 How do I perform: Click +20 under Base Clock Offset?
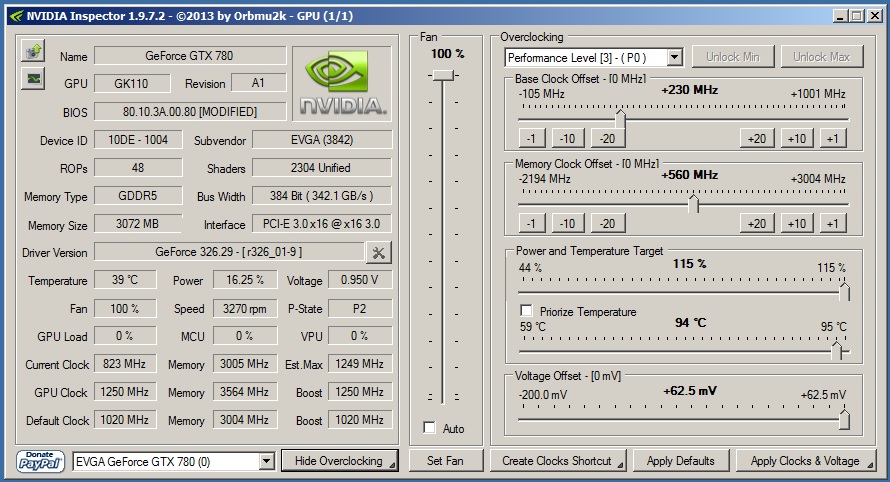[x=757, y=139]
